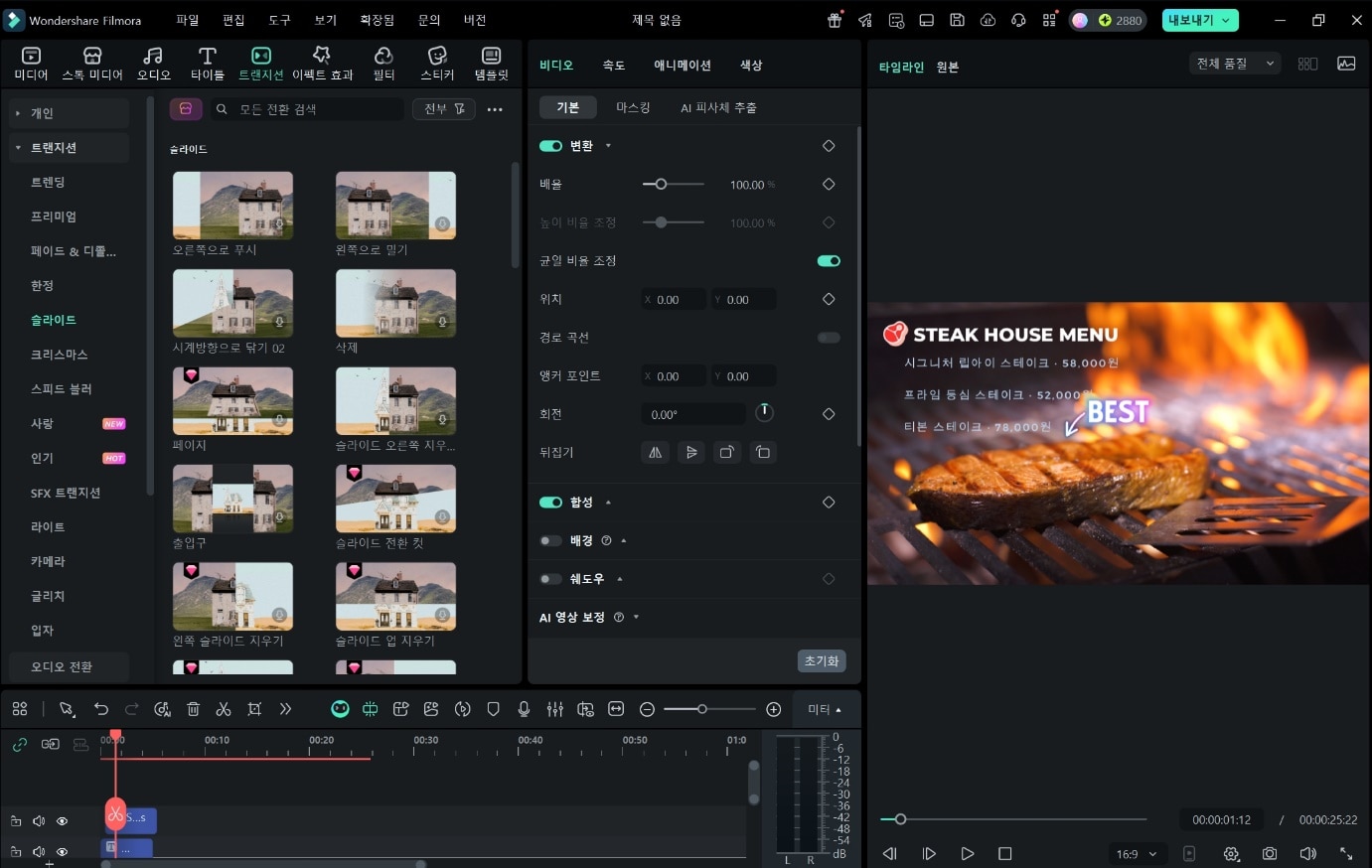
Task: Click the 배율 scale slider handle
Action: [661, 185]
